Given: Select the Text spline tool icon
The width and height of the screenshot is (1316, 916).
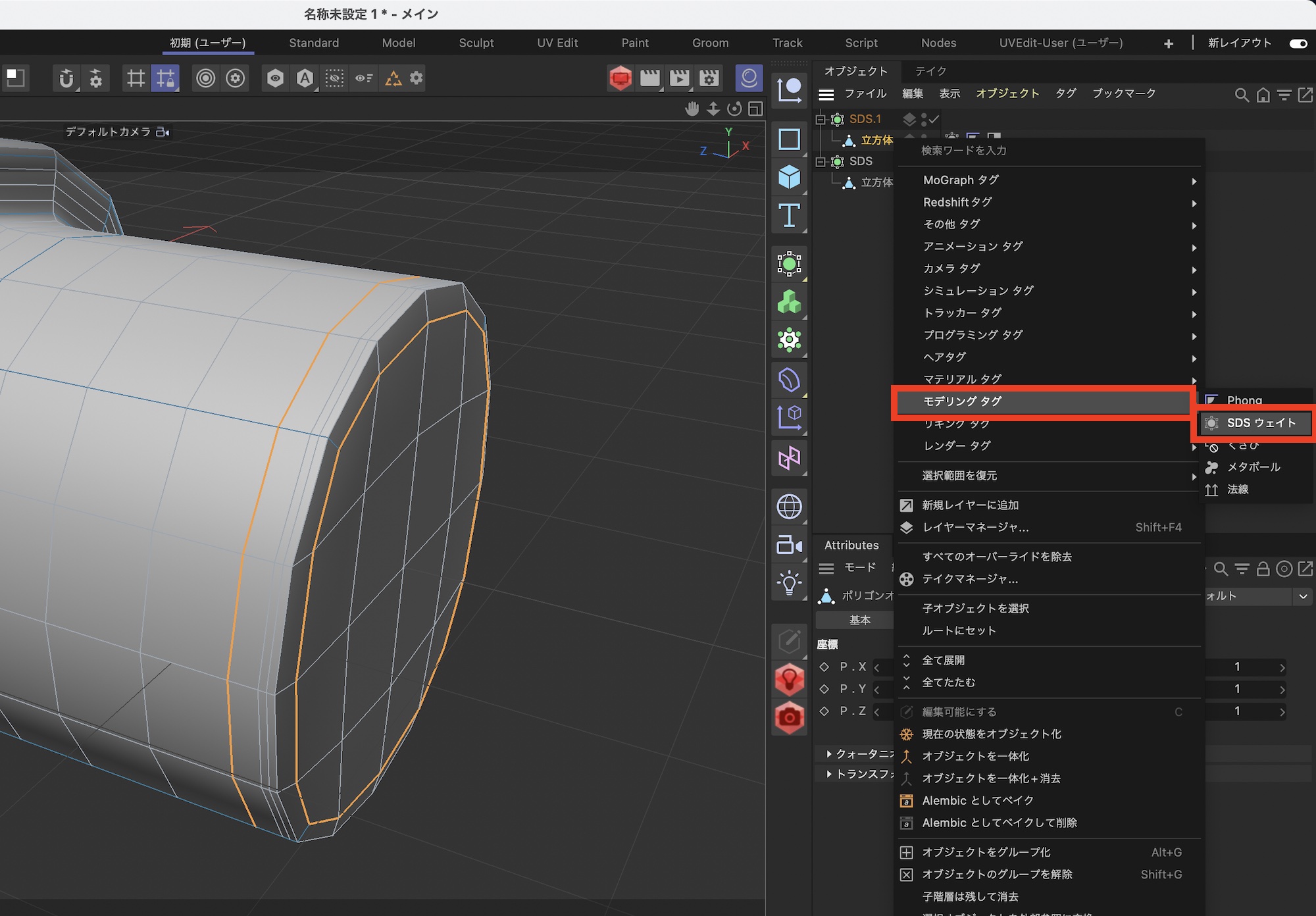Looking at the screenshot, I should pyautogui.click(x=789, y=216).
